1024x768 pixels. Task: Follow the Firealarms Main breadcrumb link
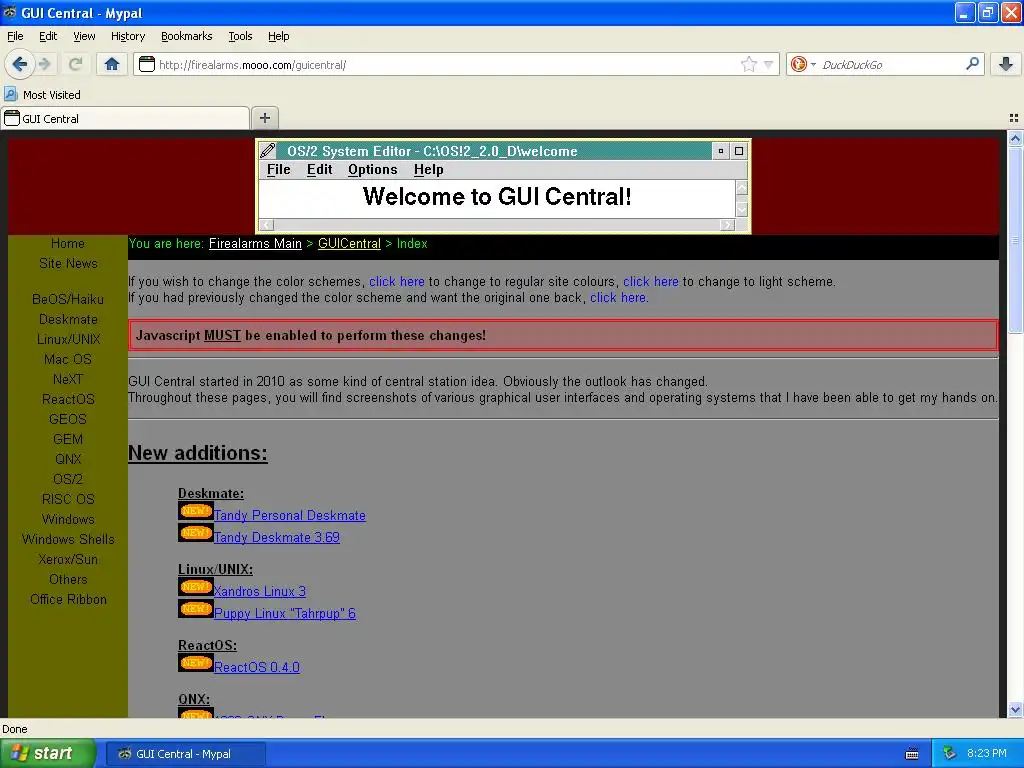click(x=255, y=244)
